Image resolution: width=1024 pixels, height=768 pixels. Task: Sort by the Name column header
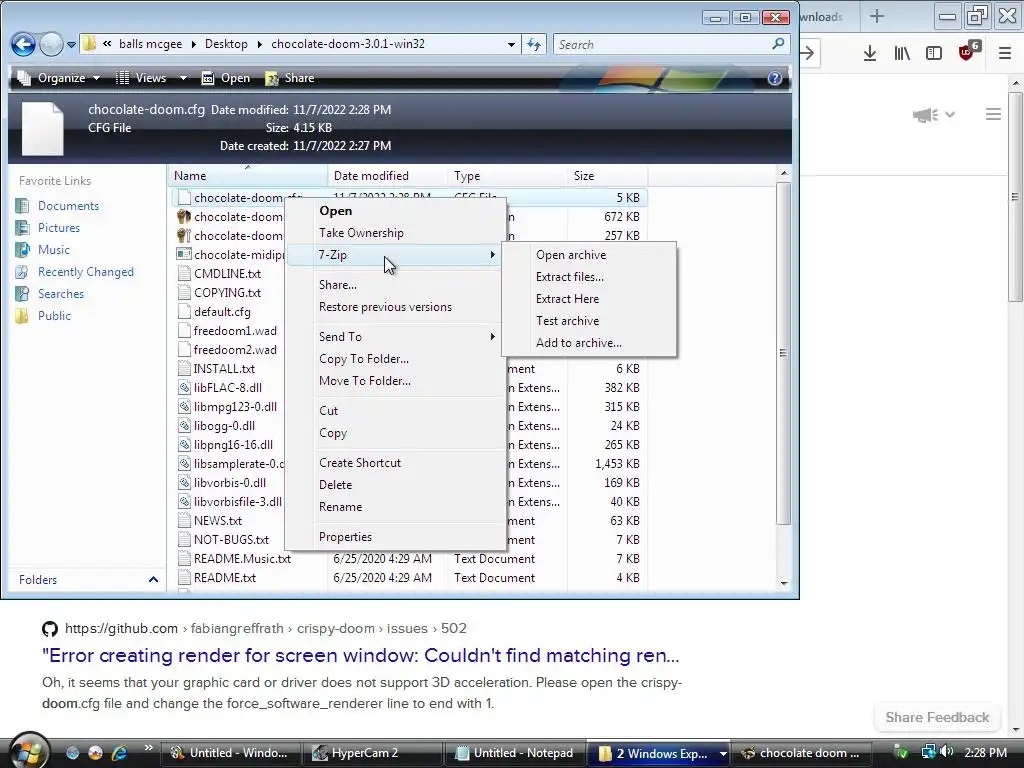pyautogui.click(x=248, y=176)
